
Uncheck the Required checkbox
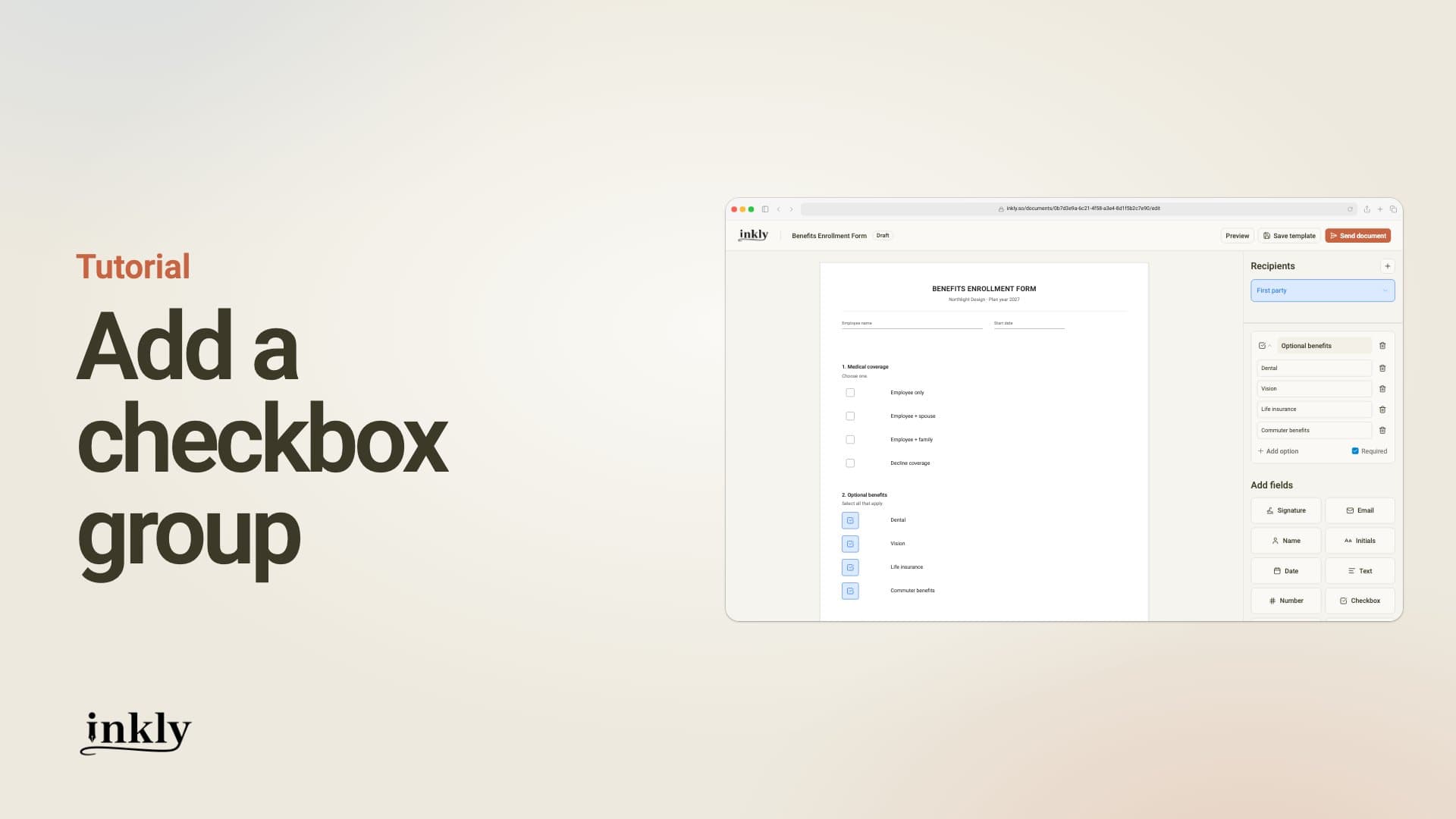[x=1355, y=451]
